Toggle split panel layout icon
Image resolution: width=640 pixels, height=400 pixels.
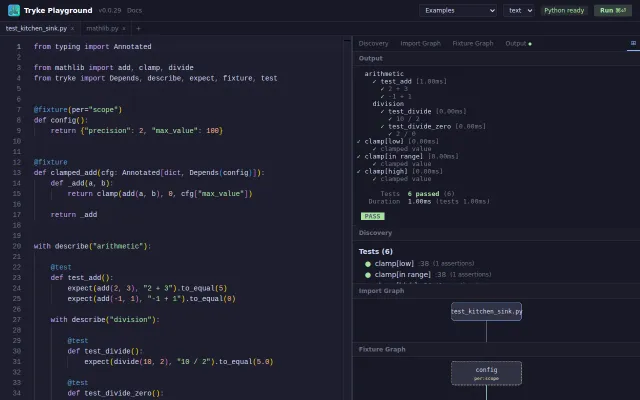pyautogui.click(x=633, y=43)
